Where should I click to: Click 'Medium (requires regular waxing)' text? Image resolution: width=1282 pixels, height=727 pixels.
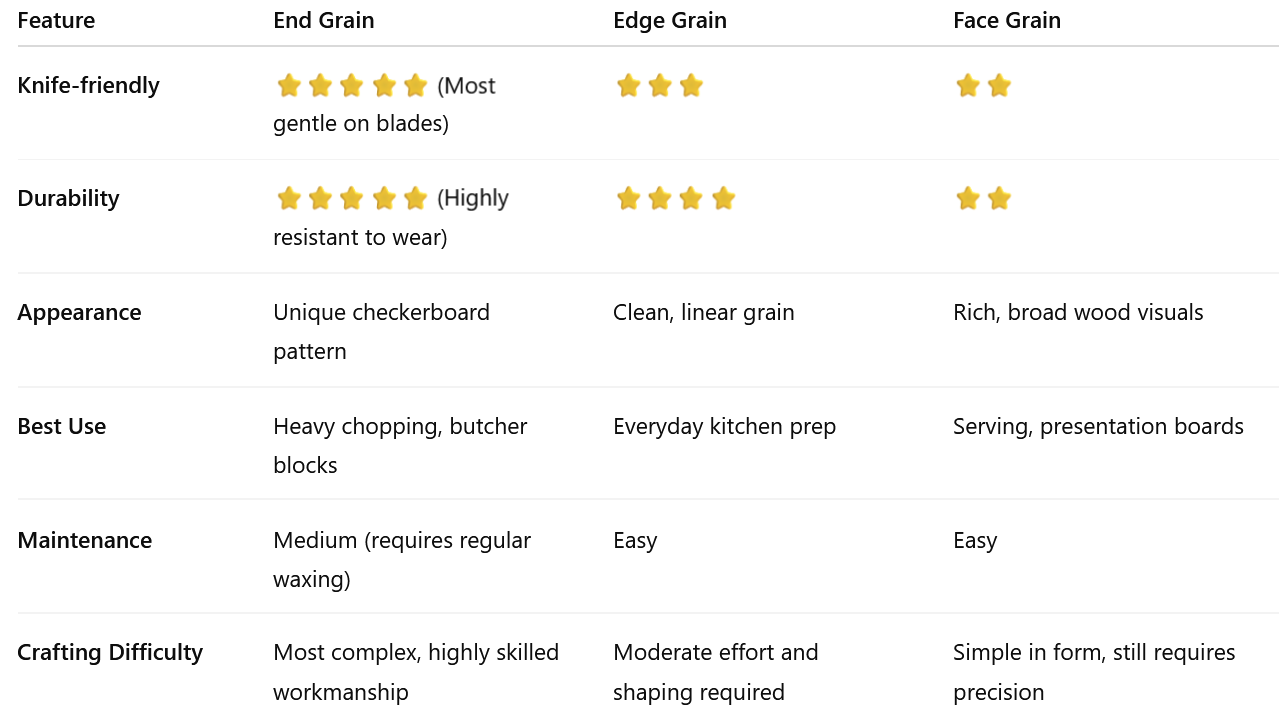coord(402,560)
